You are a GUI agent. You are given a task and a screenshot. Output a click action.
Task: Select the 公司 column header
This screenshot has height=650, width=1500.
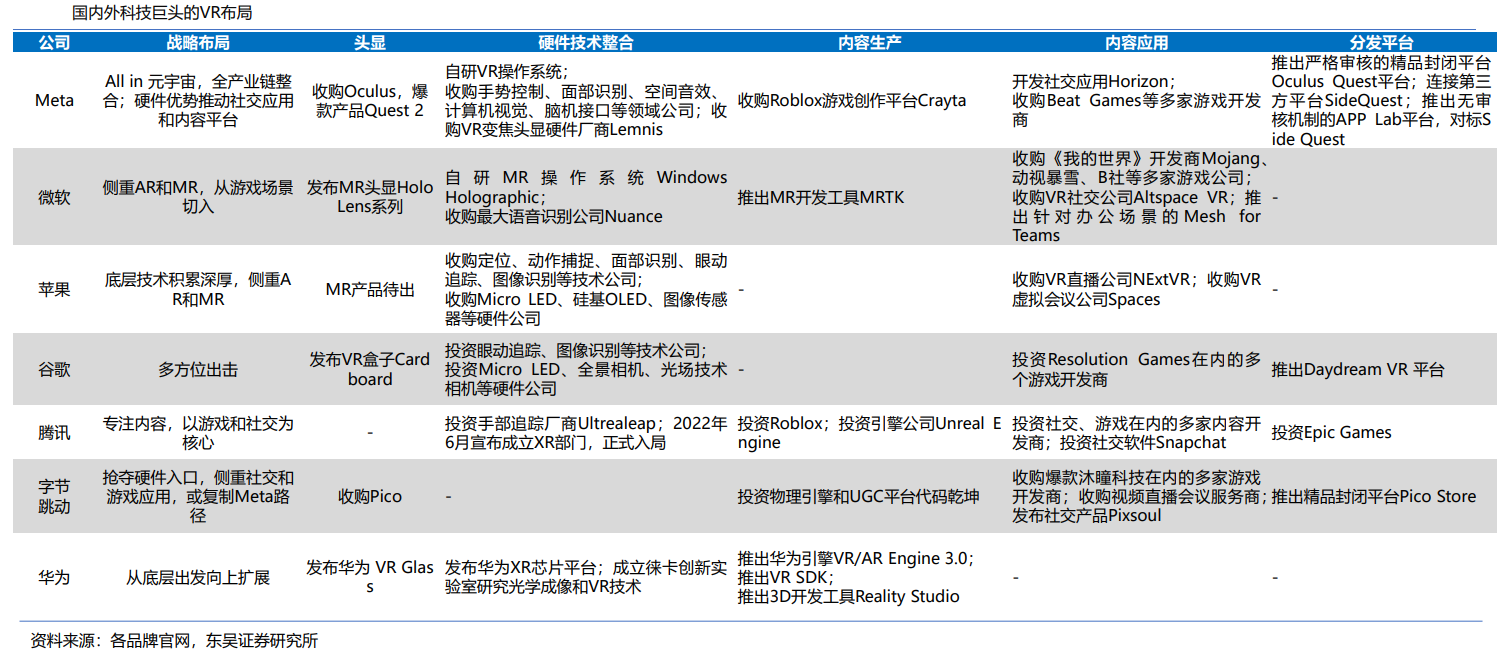pos(54,42)
